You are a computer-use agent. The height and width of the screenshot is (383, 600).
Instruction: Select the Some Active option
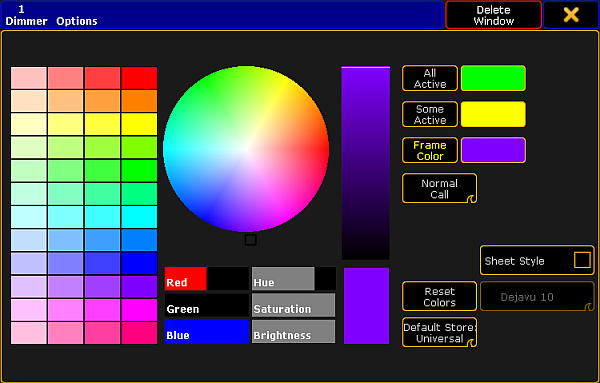[430, 114]
